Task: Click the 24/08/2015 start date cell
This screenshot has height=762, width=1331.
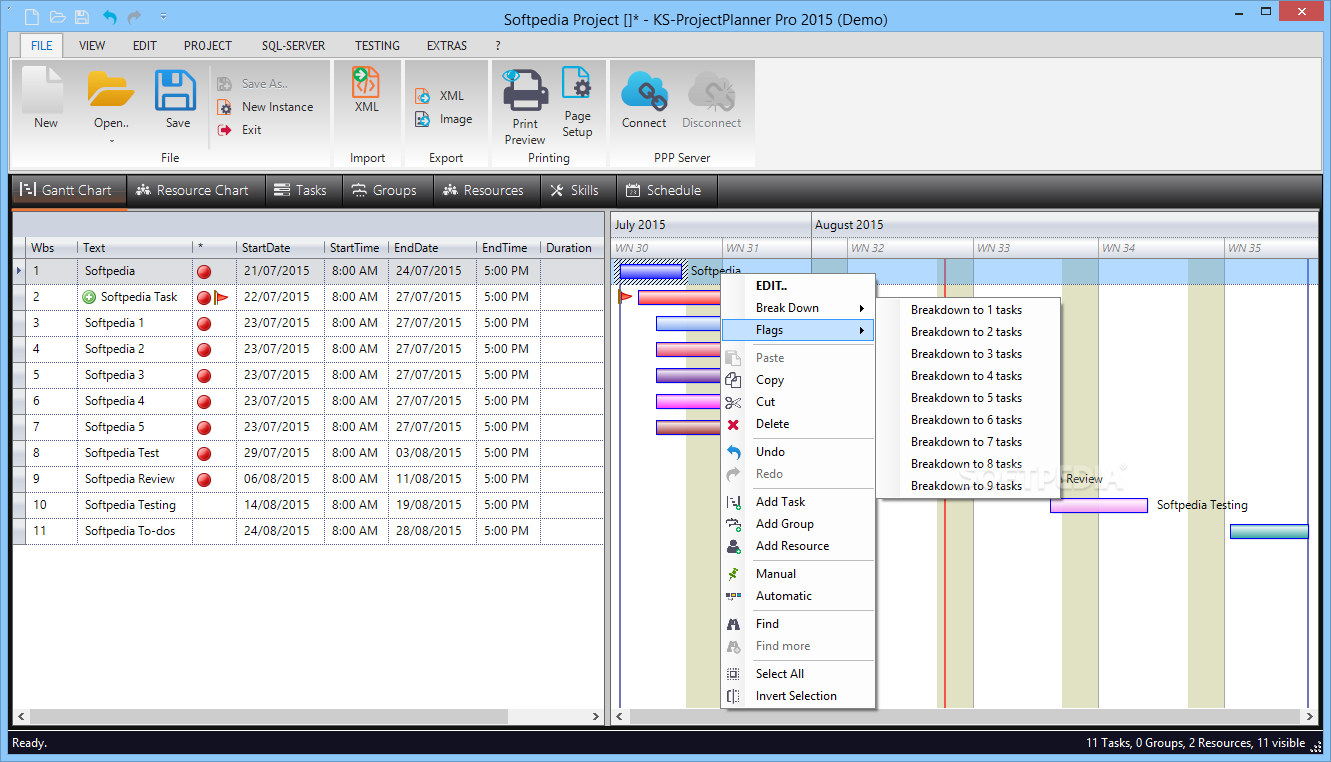Action: (280, 531)
